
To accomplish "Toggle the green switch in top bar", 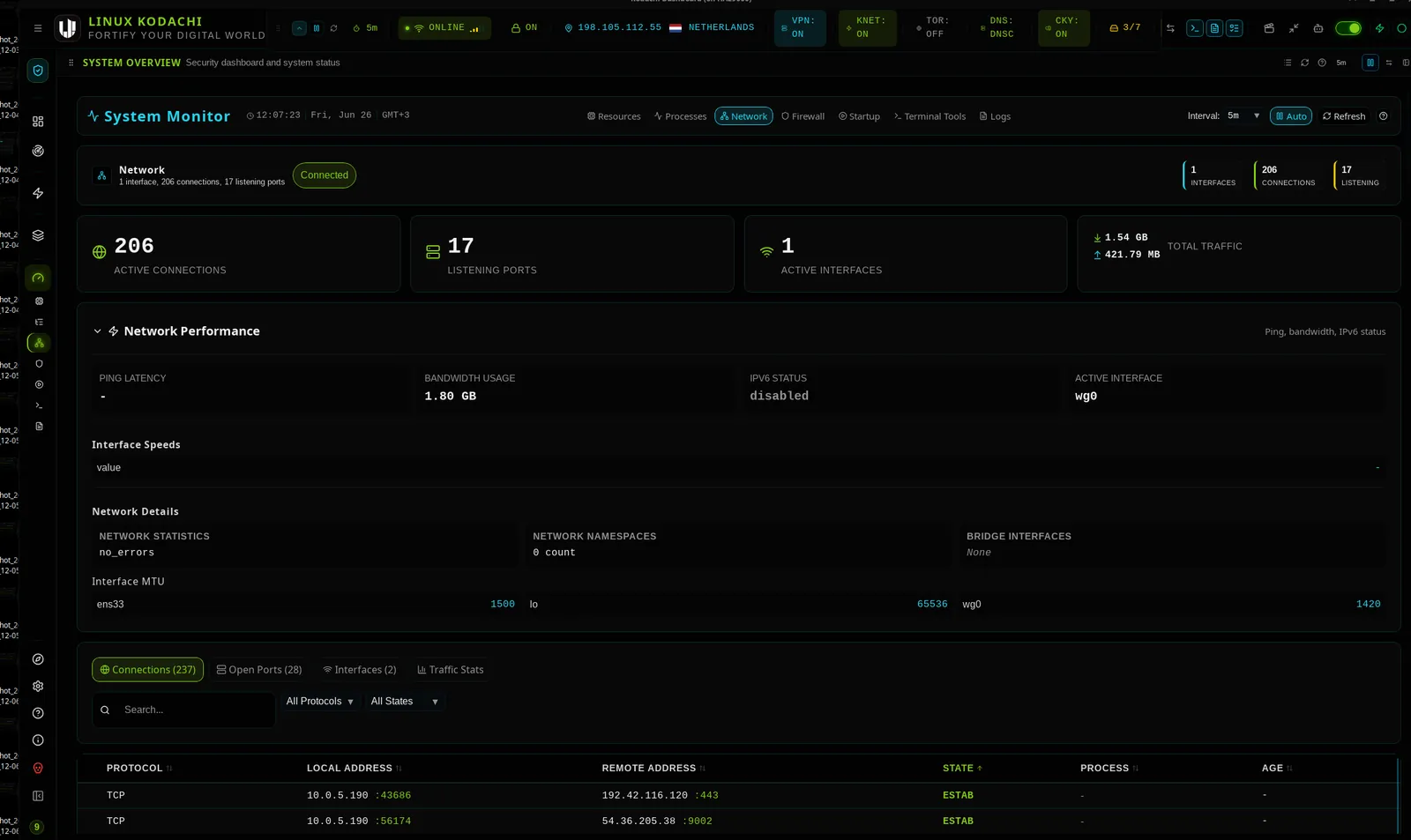I will tap(1348, 28).
